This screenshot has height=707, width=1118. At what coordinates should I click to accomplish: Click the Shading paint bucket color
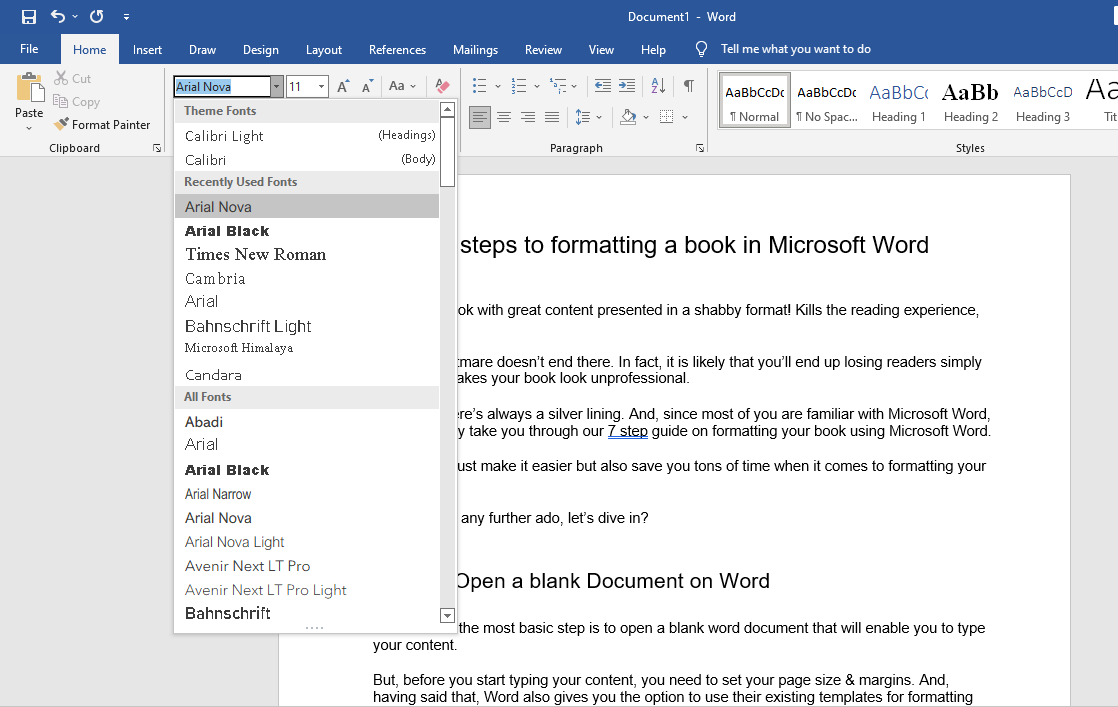click(x=628, y=118)
